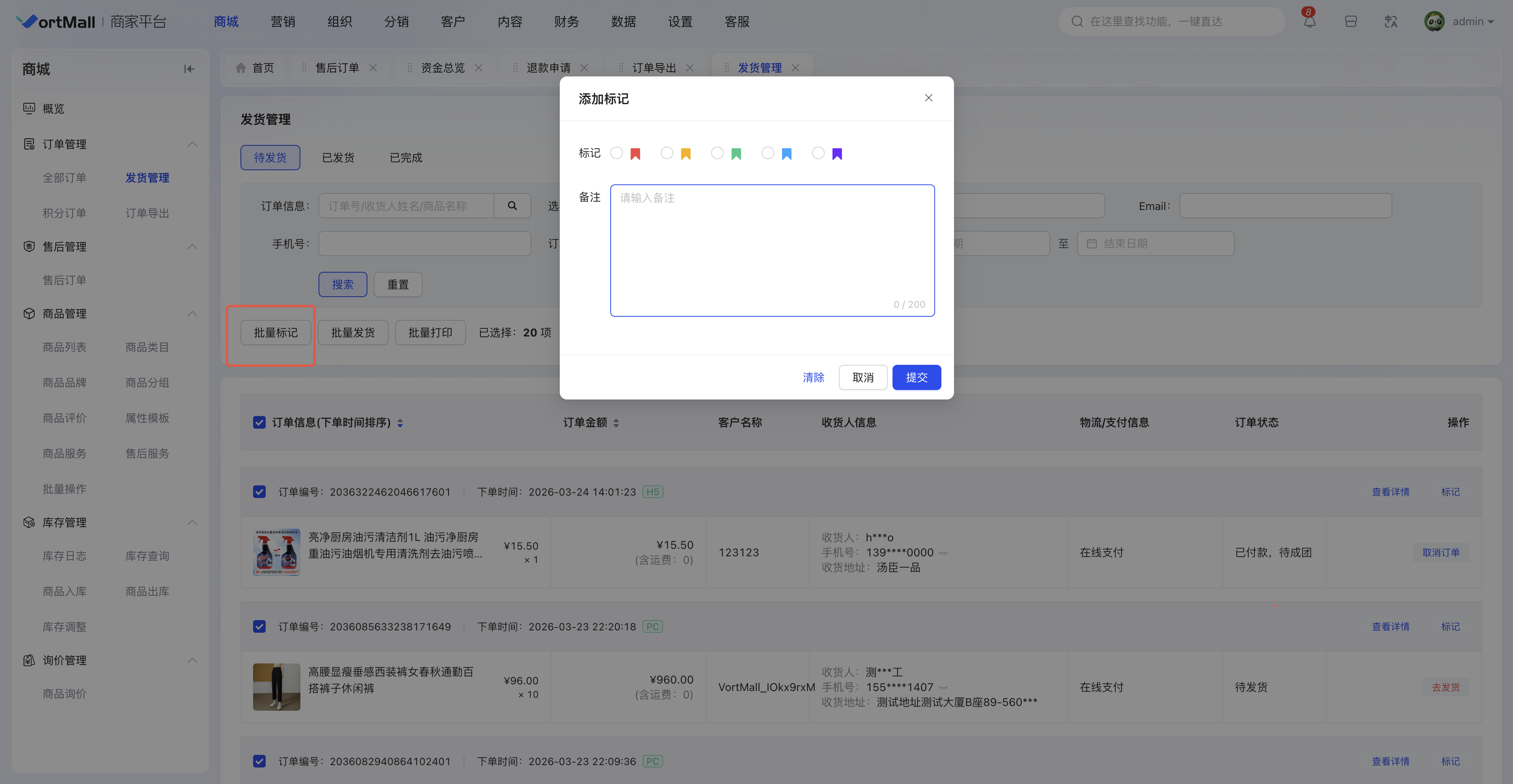The height and width of the screenshot is (784, 1513).
Task: Open the notification bell icon
Action: (1309, 22)
